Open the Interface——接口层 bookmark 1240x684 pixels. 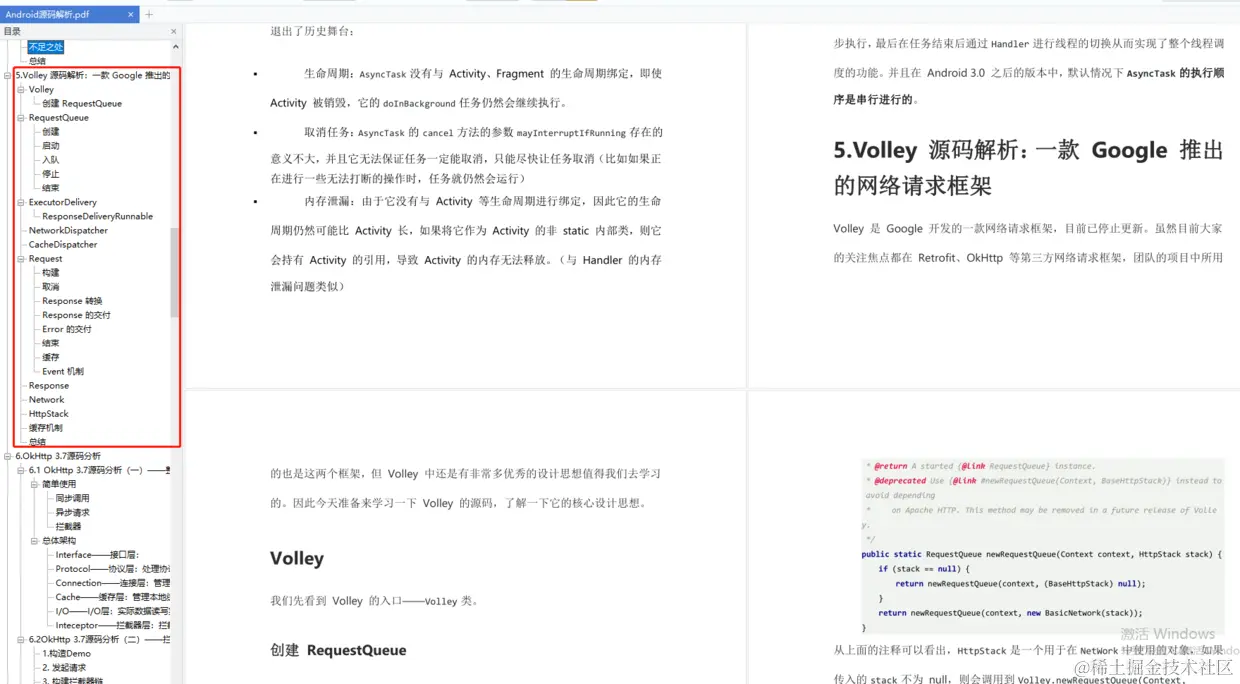[x=97, y=554]
